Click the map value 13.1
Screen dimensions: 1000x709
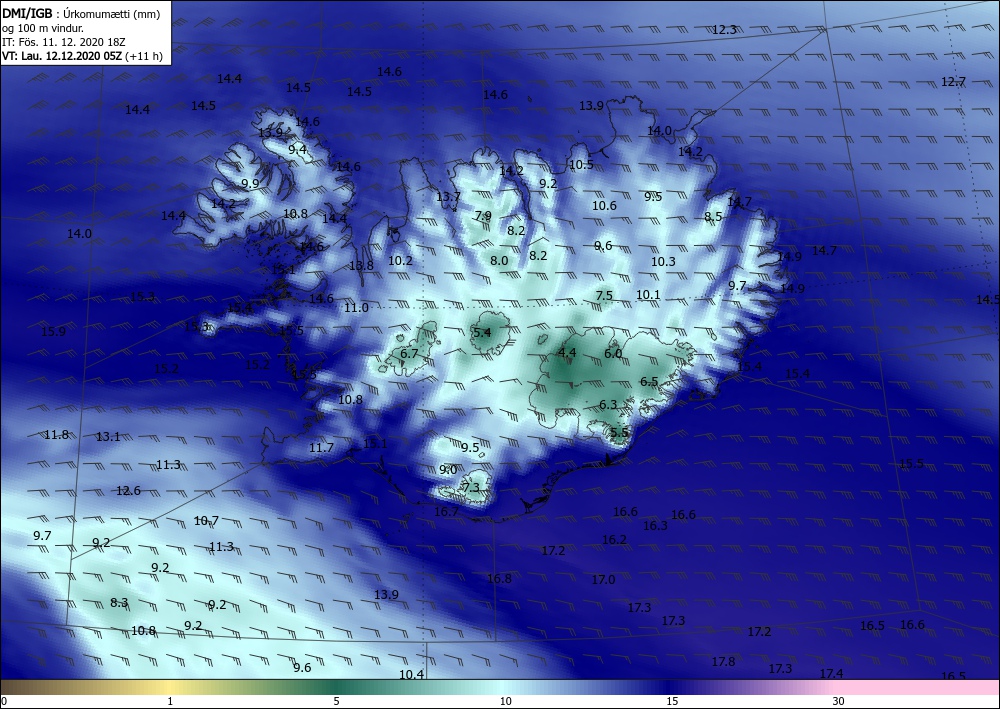pos(108,437)
